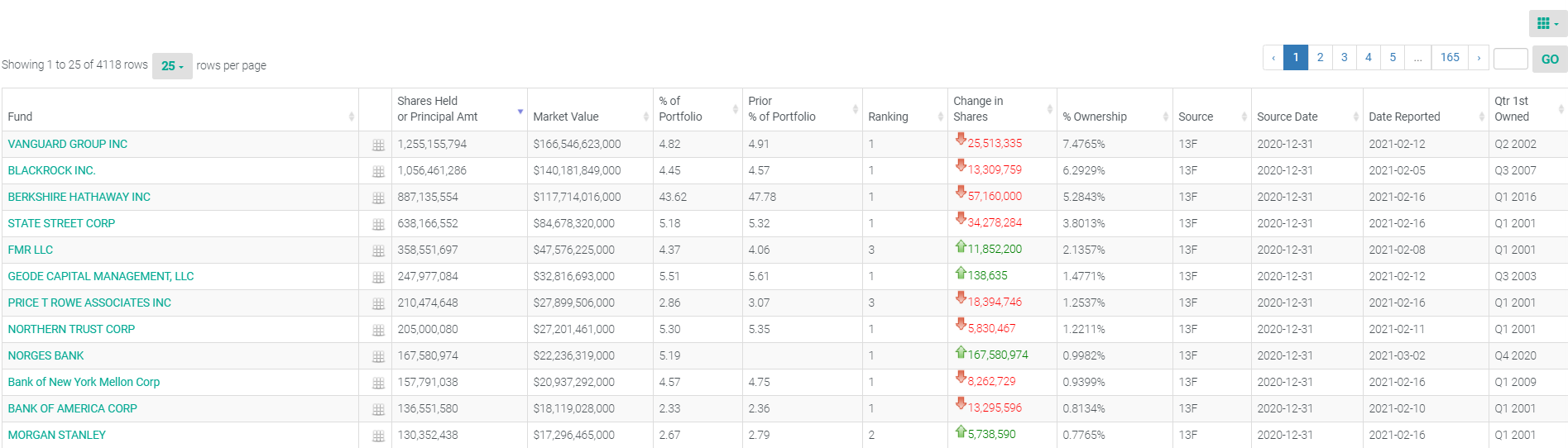Open the grid icon for FMR LLC
The width and height of the screenshot is (1568, 448).
[x=378, y=251]
